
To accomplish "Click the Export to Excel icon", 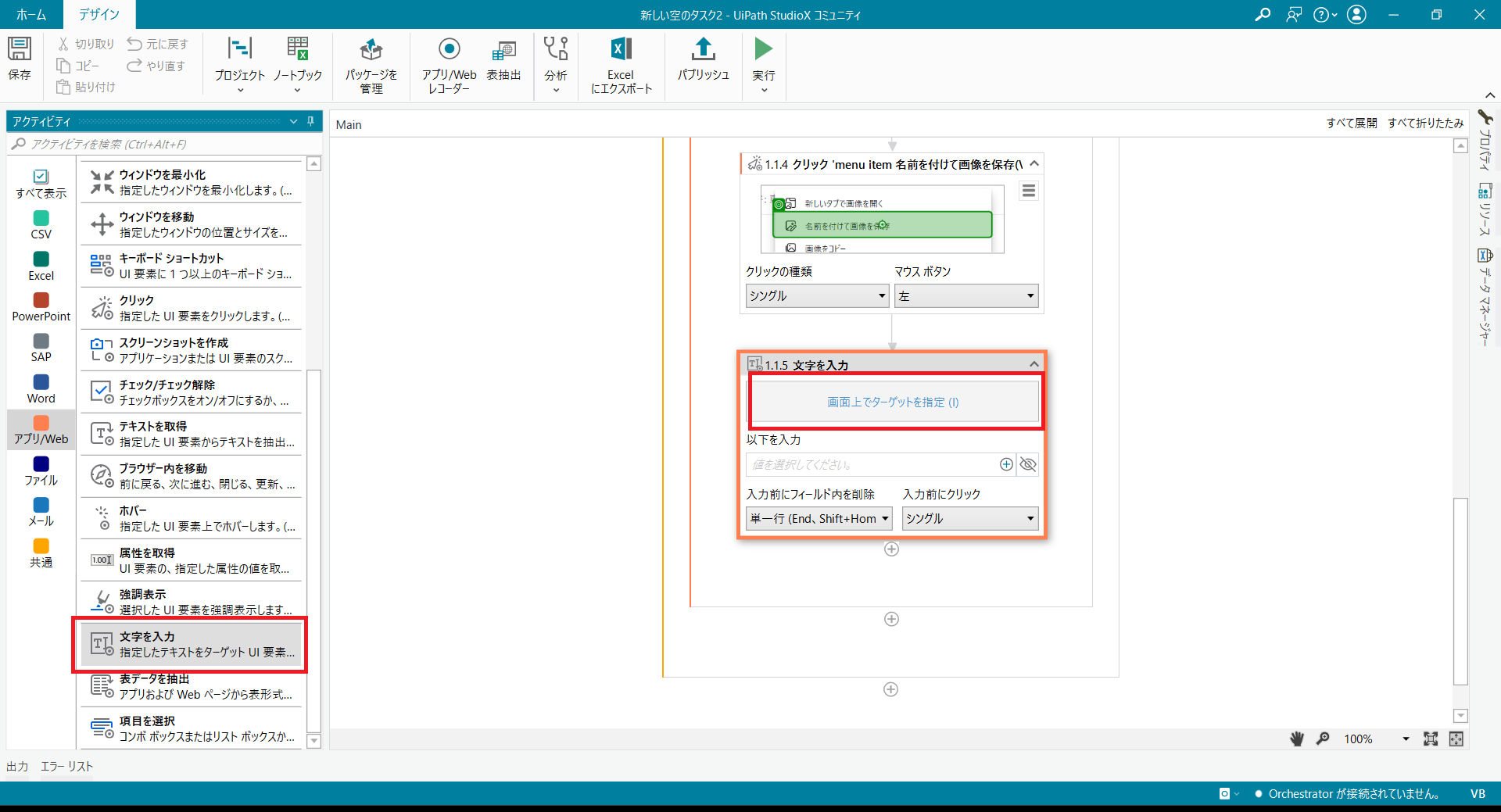I will [x=621, y=50].
